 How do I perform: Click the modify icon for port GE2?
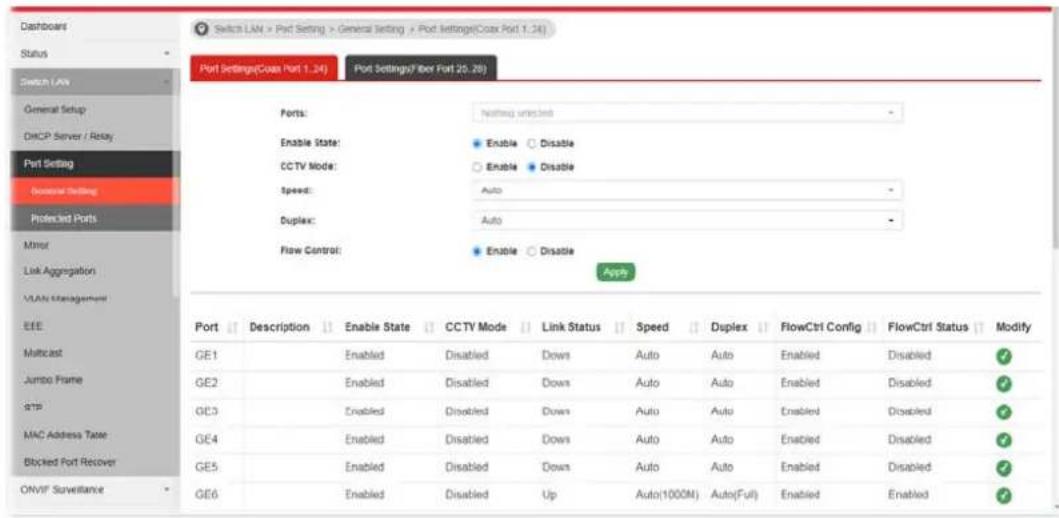click(x=1004, y=384)
